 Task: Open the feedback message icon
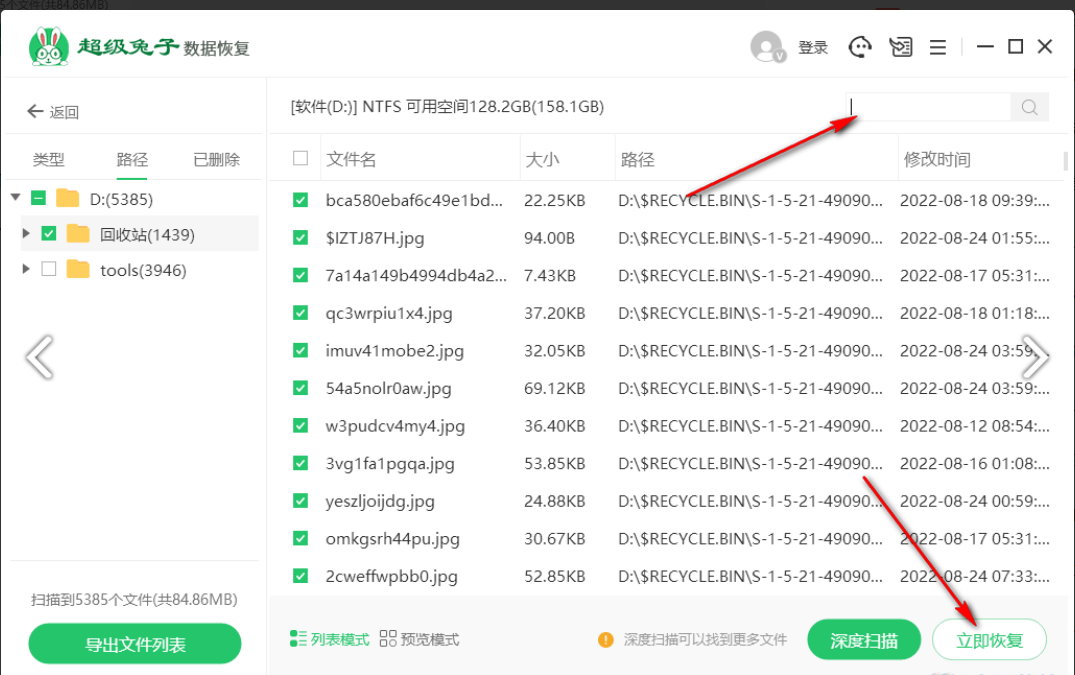coord(900,47)
